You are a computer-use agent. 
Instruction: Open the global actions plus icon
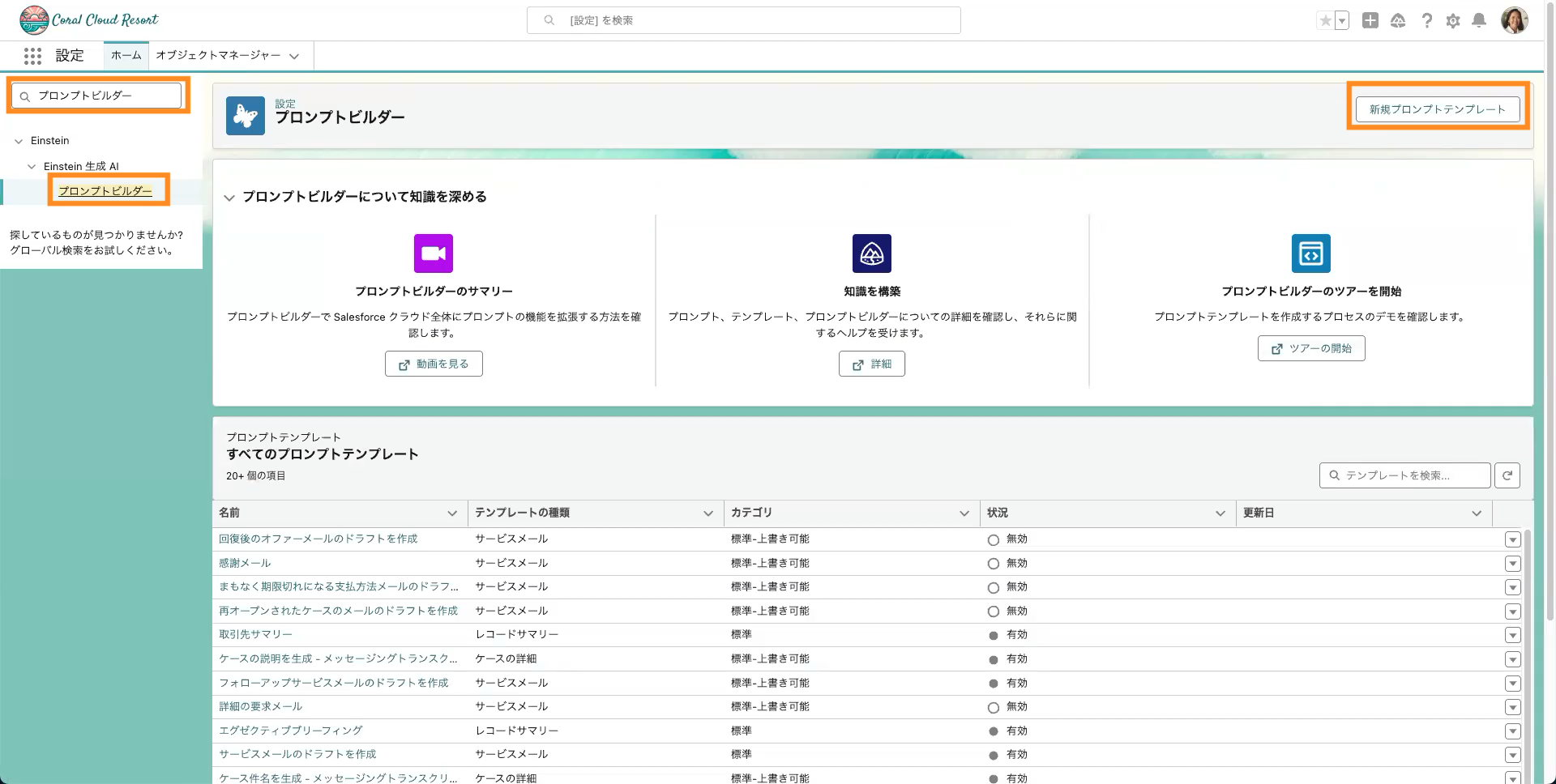1370,21
